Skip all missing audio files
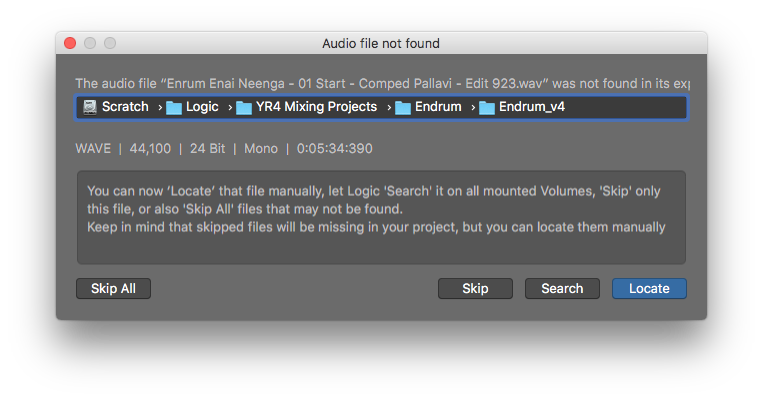The image size is (763, 400). pyautogui.click(x=113, y=289)
